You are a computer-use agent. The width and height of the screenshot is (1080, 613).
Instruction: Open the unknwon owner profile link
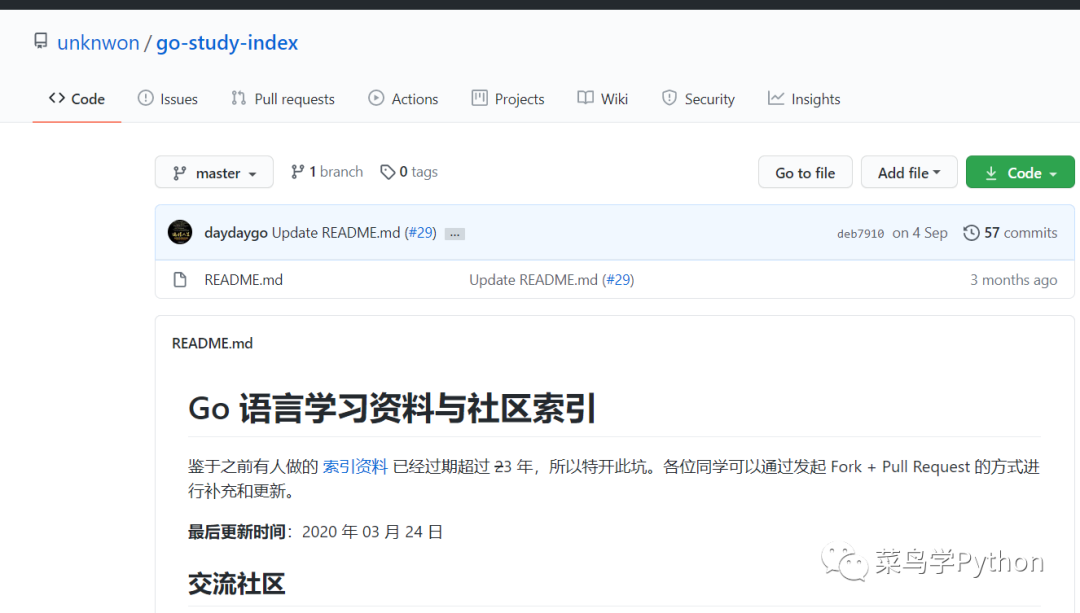click(x=98, y=43)
